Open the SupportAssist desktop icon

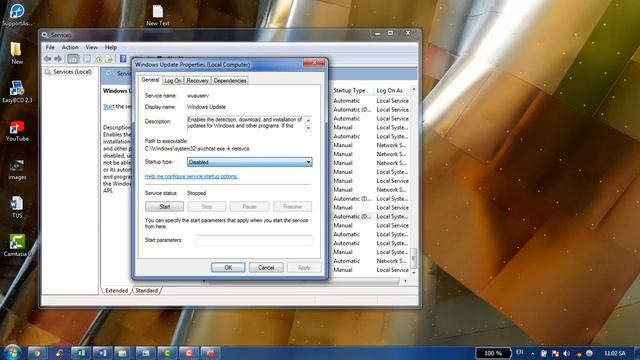17,15
